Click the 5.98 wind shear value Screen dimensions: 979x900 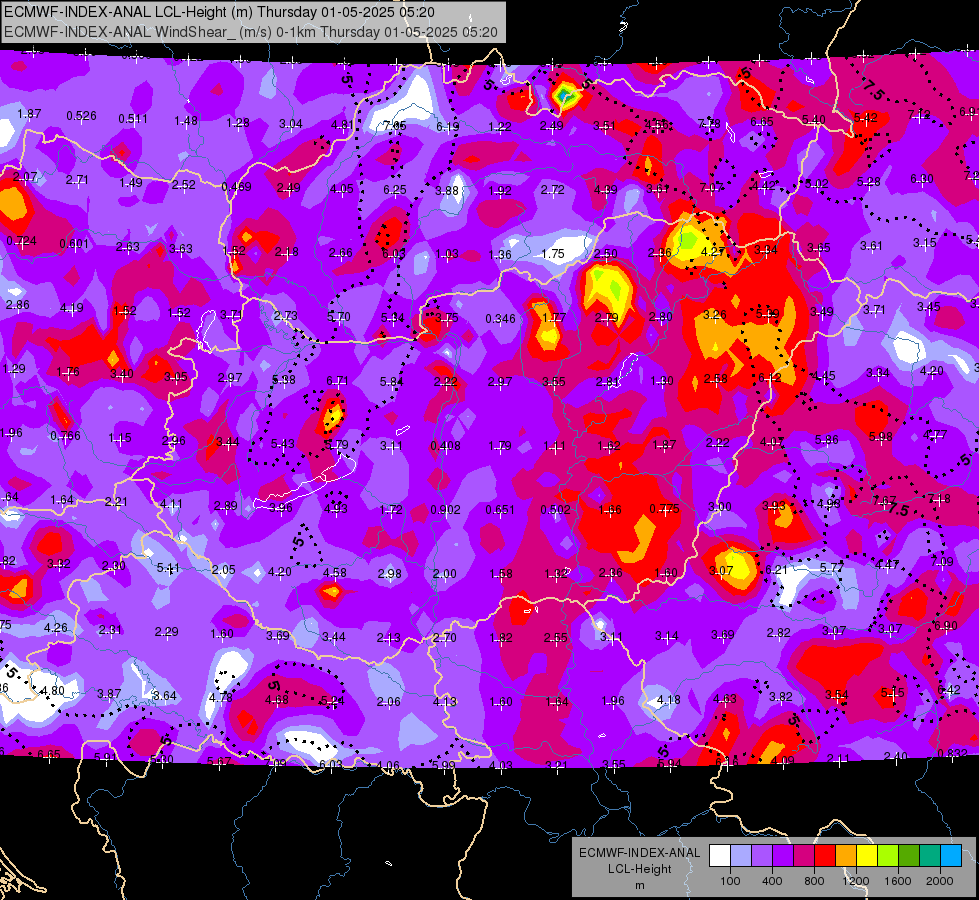(880, 437)
